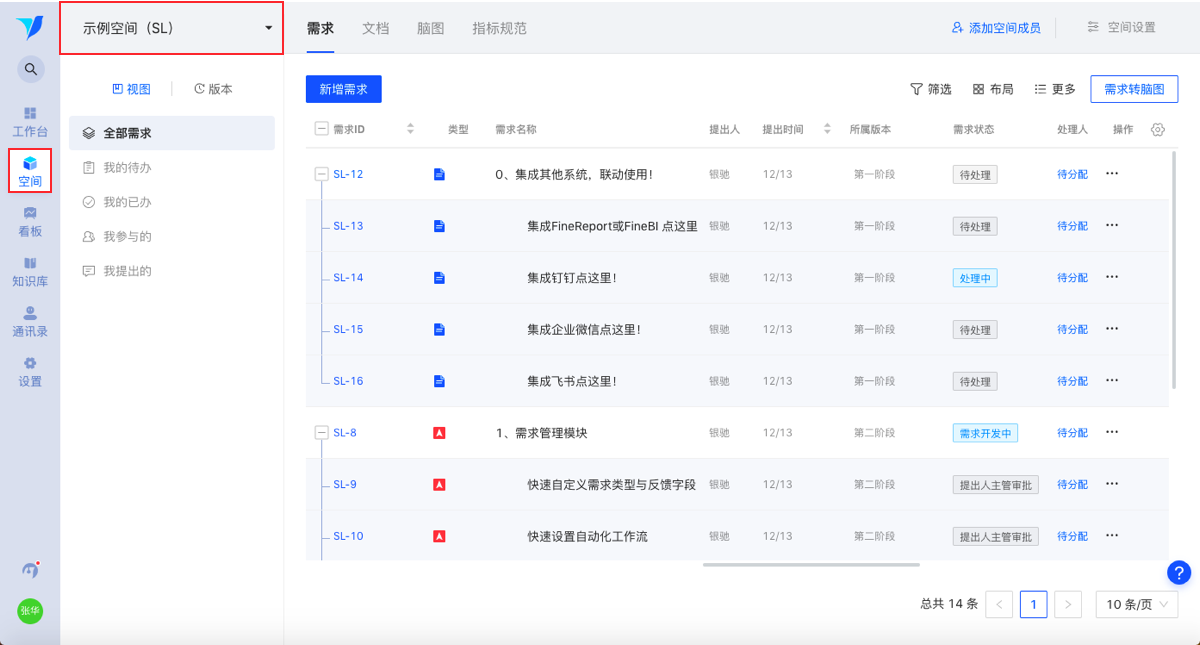Click the horizontal scrollbar under the table
The image size is (1200, 645).
pos(811,565)
